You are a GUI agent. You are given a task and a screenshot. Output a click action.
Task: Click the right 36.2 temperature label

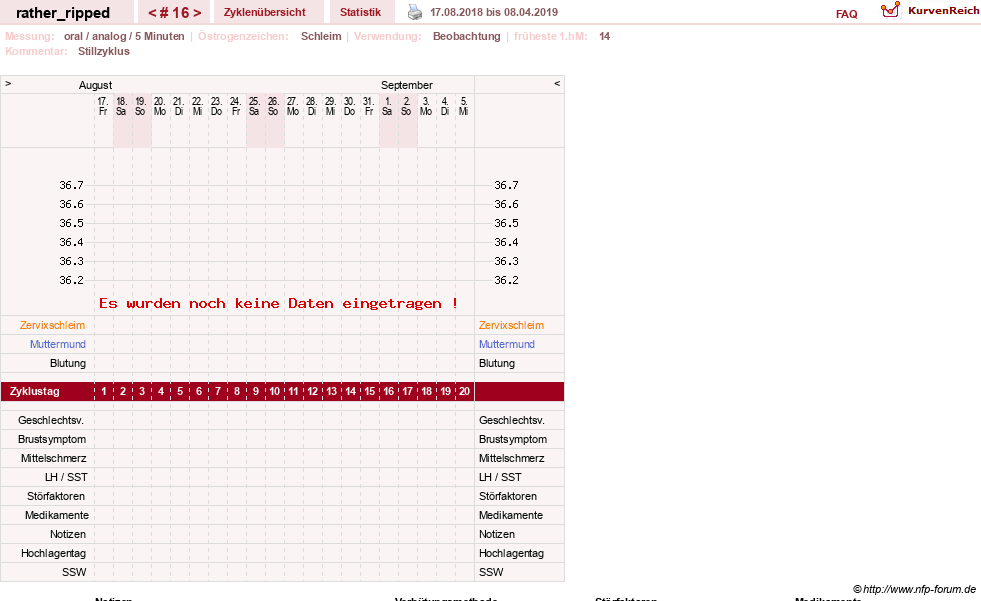(x=506, y=280)
